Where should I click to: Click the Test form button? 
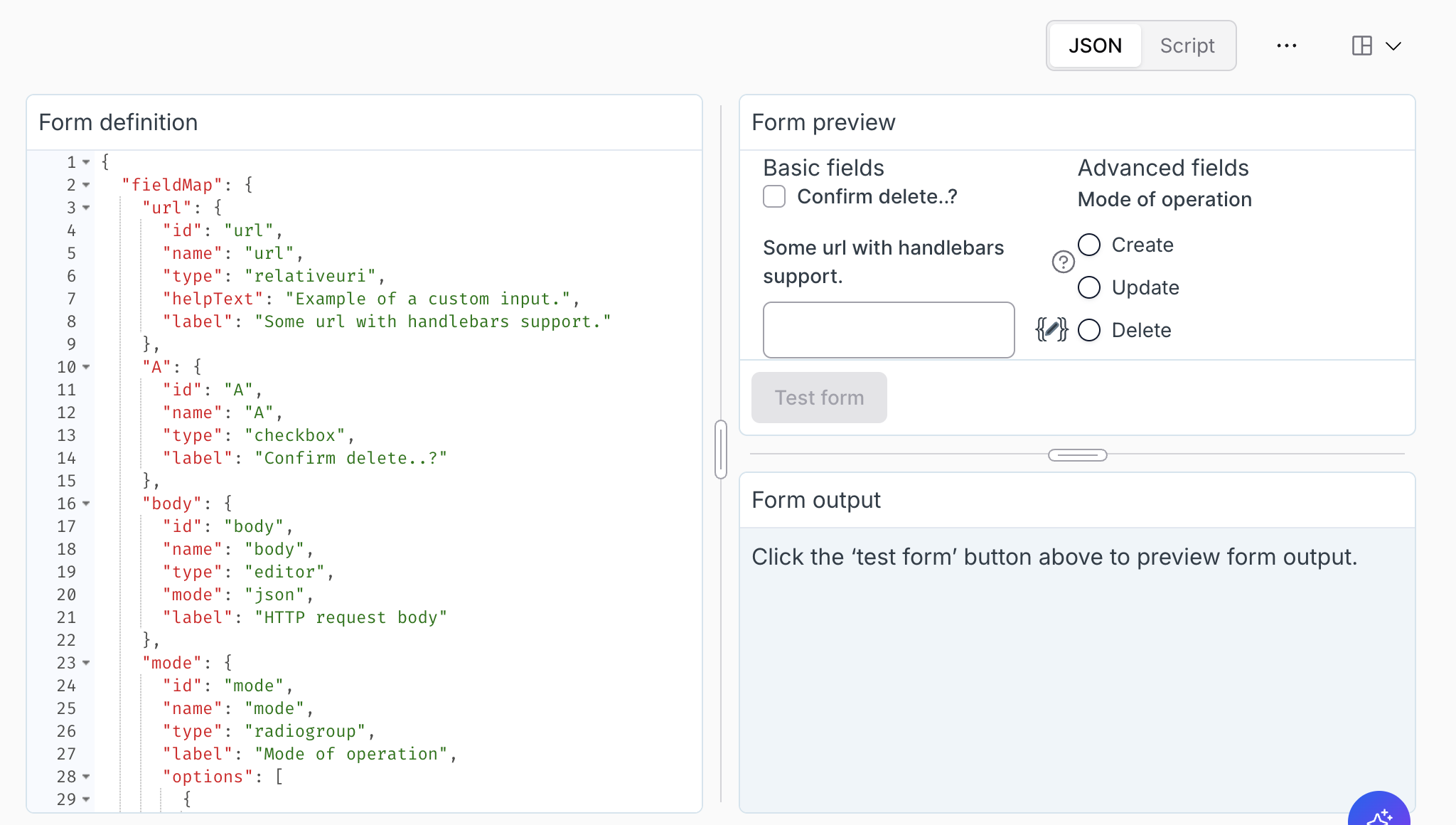coord(819,398)
